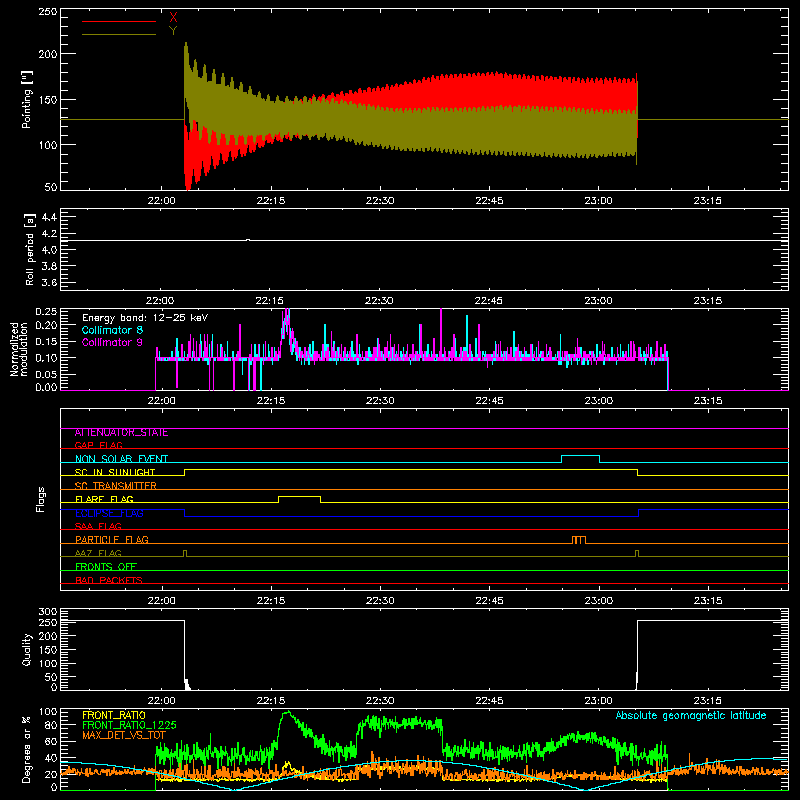Select the PARTICLE_FLAG label
The height and width of the screenshot is (800, 800).
coord(112,540)
